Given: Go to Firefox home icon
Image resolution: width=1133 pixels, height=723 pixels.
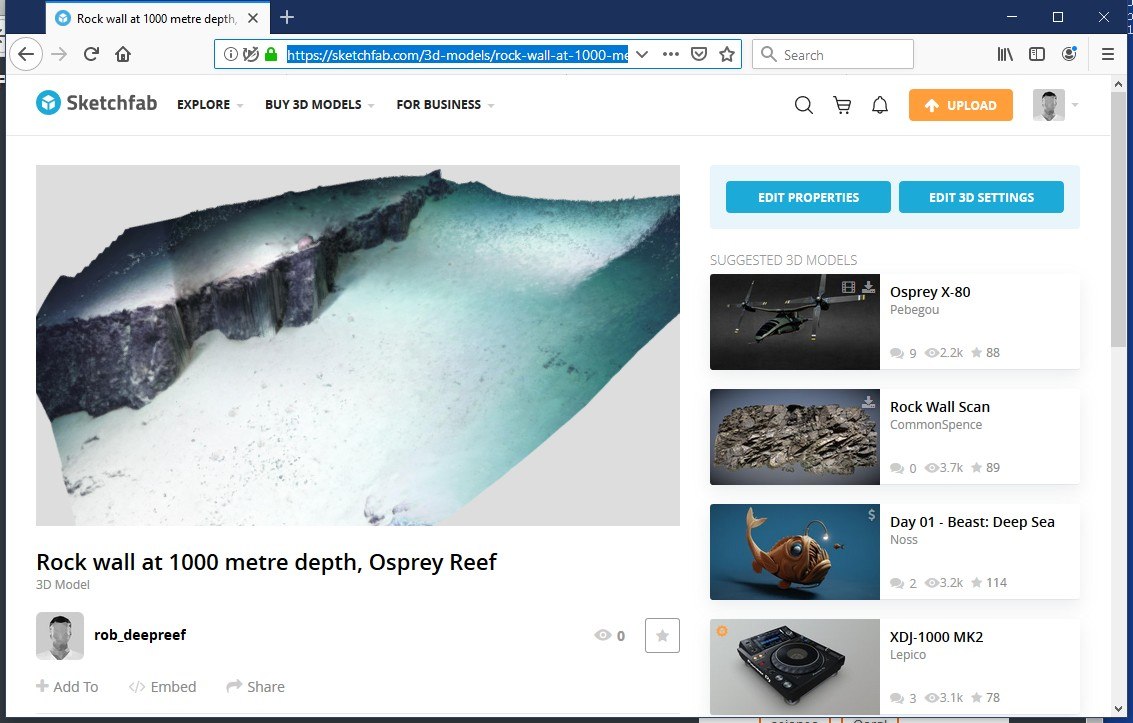Looking at the screenshot, I should 123,54.
